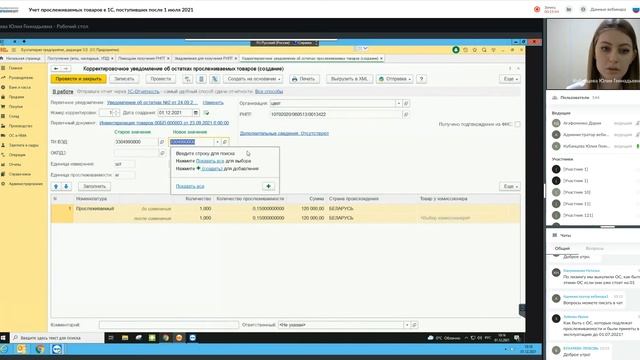Click the Показать все link at popup bottom
640x360 pixels.
pyautogui.click(x=190, y=186)
